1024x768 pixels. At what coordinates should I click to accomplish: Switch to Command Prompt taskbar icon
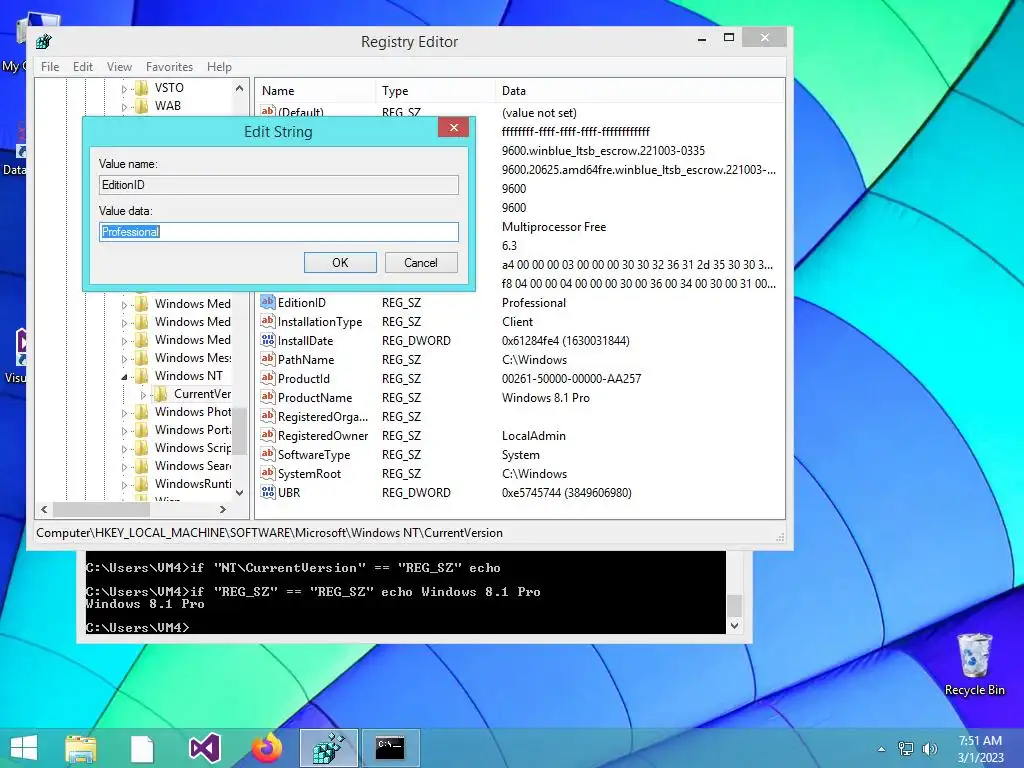pyautogui.click(x=390, y=748)
